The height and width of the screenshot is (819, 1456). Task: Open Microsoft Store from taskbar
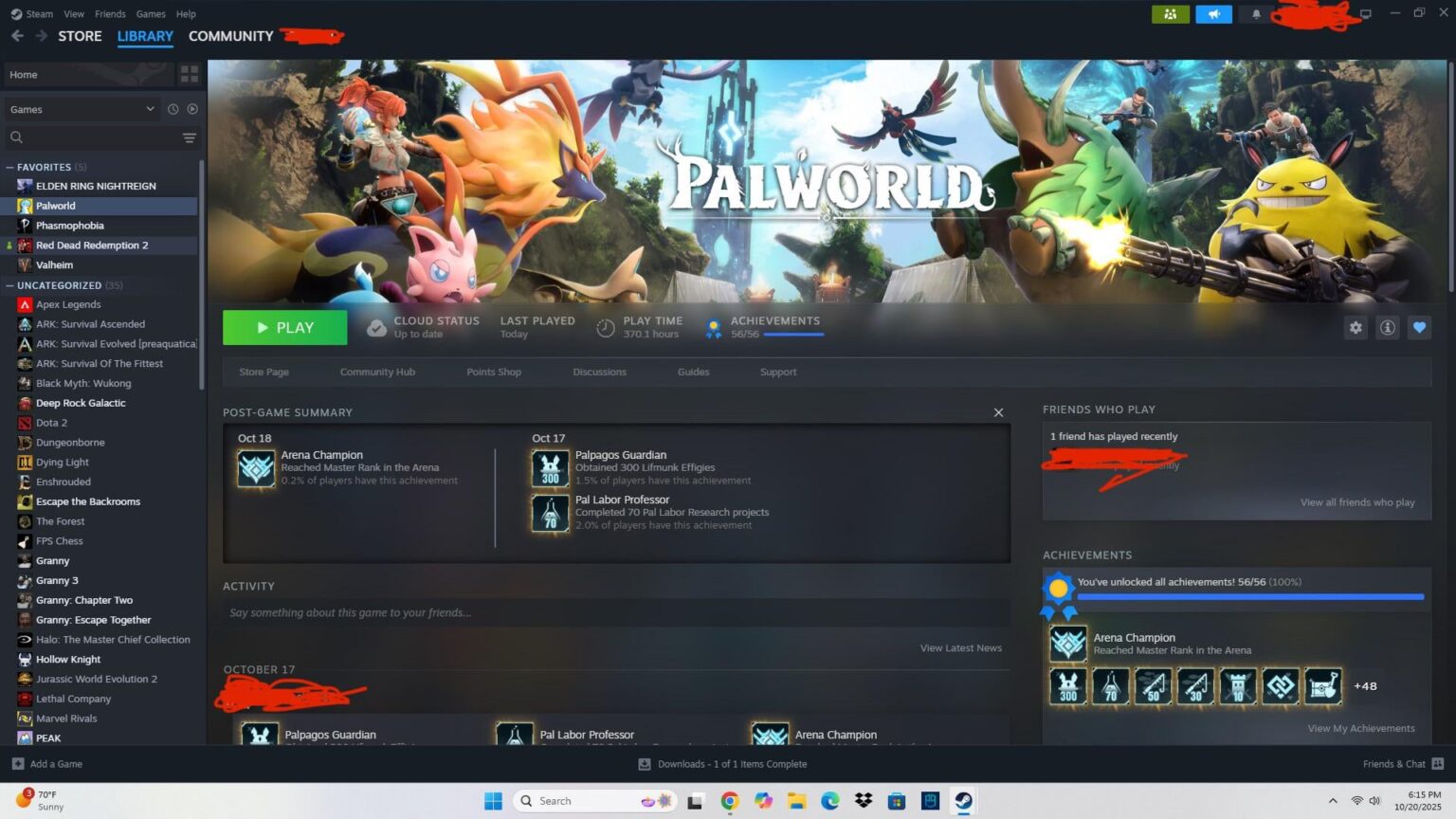point(897,801)
